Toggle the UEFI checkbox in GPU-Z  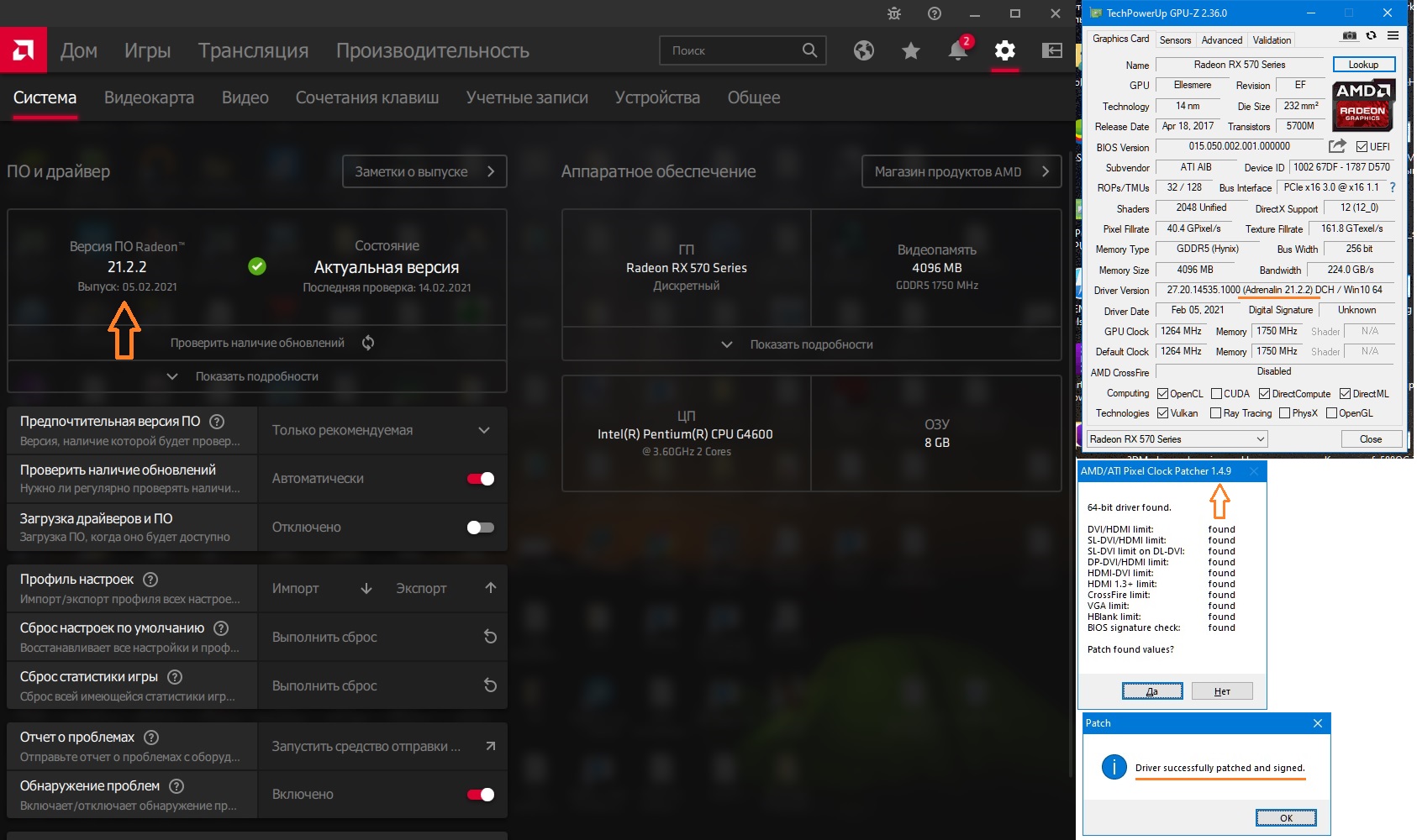click(x=1362, y=147)
